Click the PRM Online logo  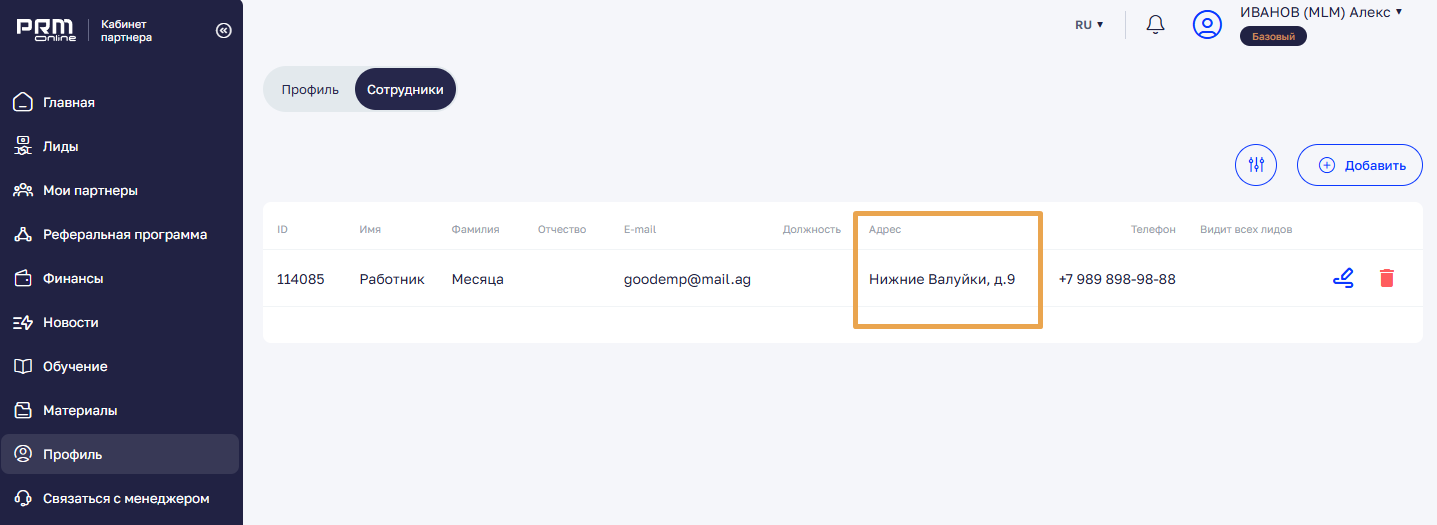(x=46, y=30)
